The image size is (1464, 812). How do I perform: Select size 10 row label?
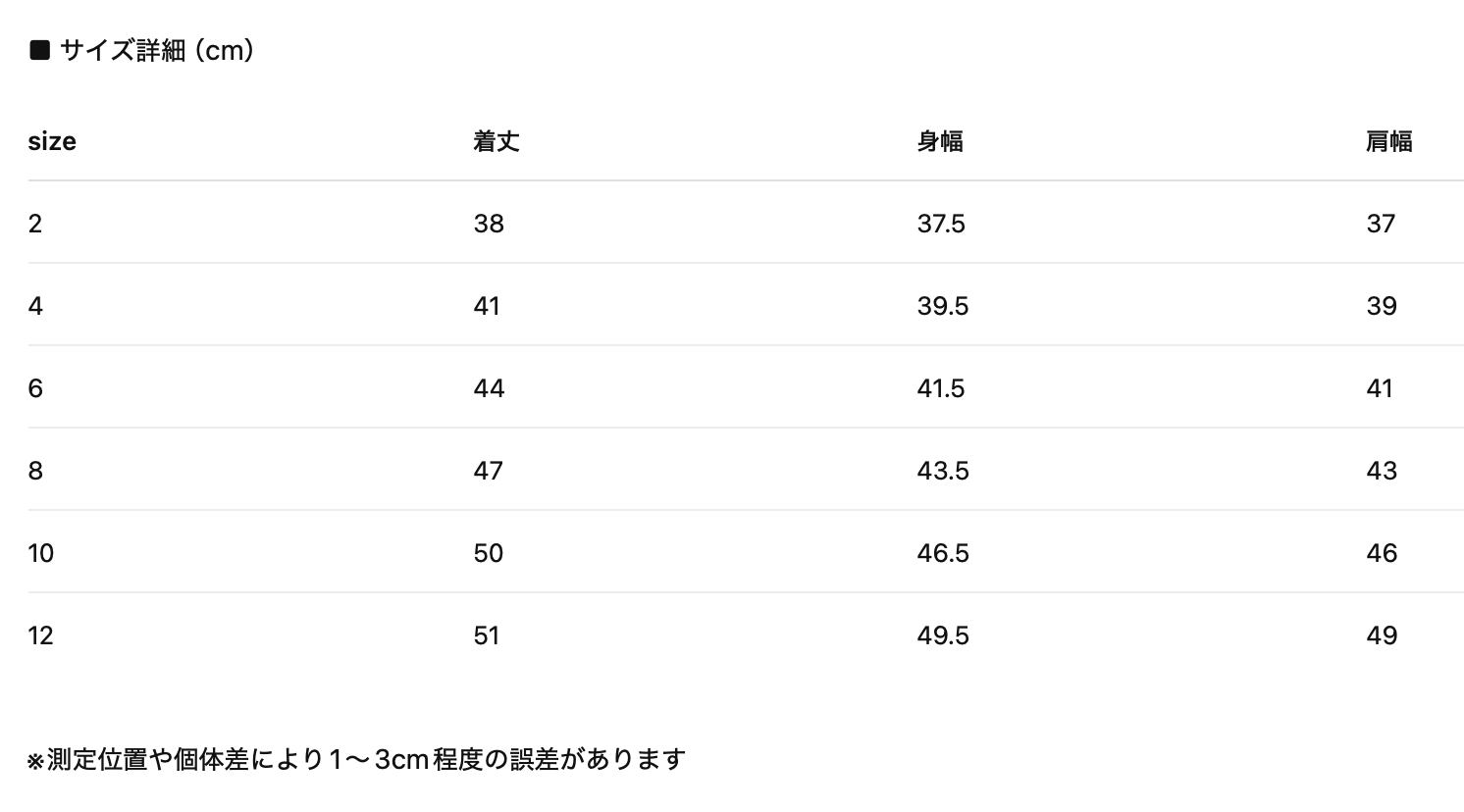[41, 553]
